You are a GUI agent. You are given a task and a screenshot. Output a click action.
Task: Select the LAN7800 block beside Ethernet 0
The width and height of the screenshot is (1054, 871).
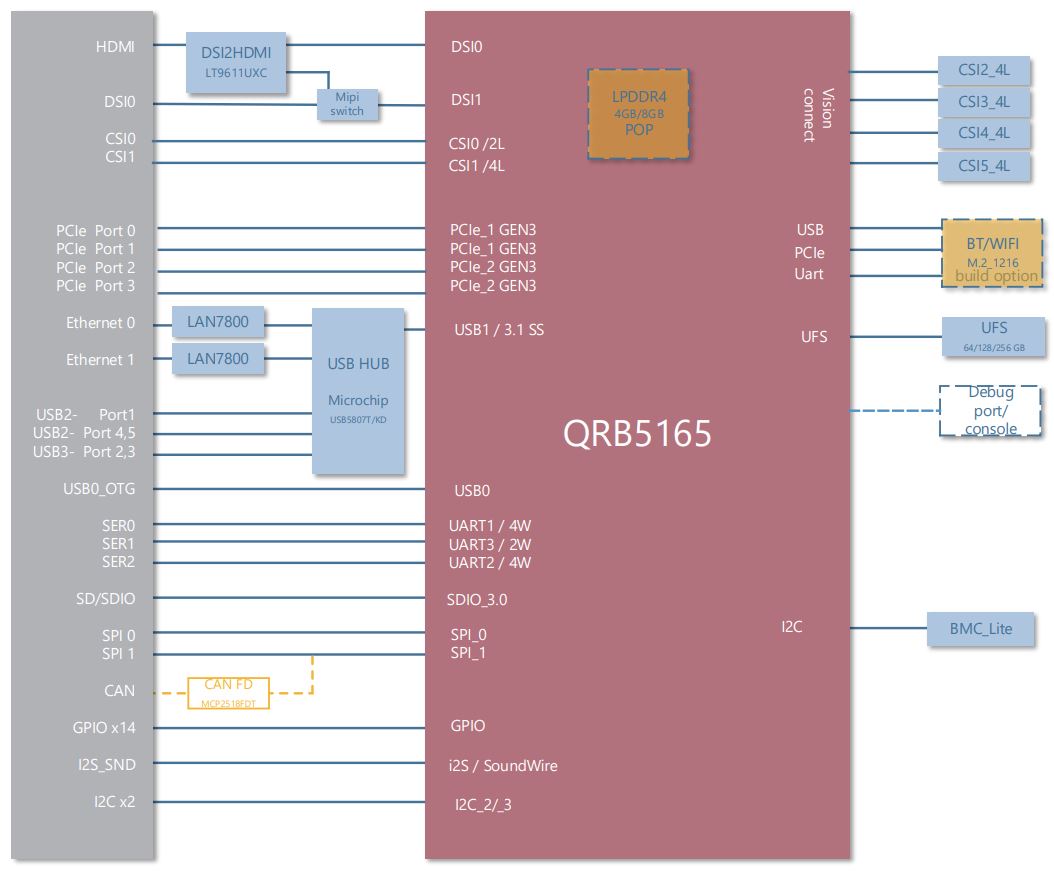click(218, 322)
